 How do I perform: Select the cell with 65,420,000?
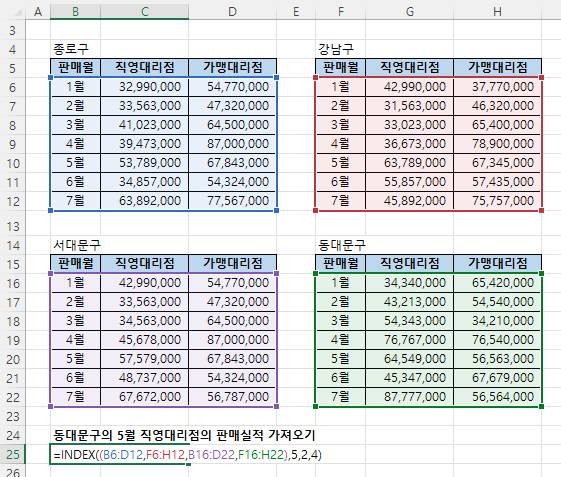[497, 283]
